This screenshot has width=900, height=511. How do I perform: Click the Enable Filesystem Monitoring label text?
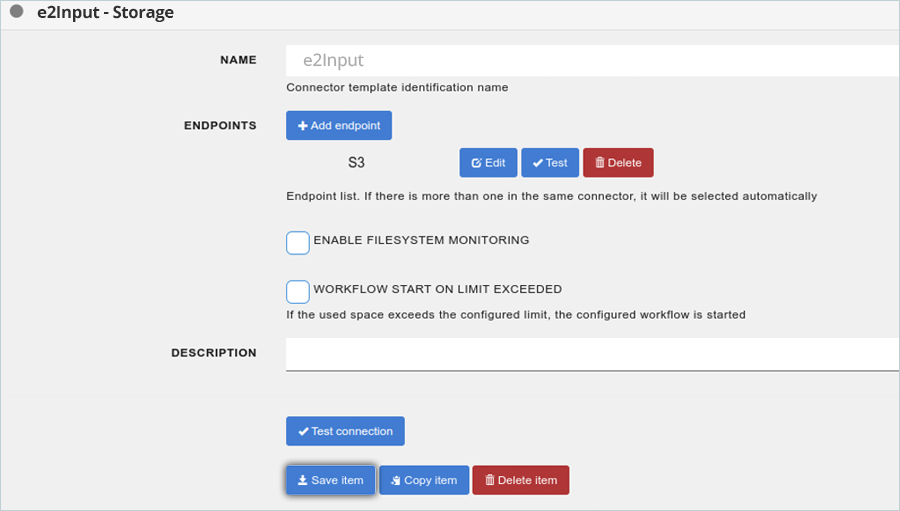(421, 240)
